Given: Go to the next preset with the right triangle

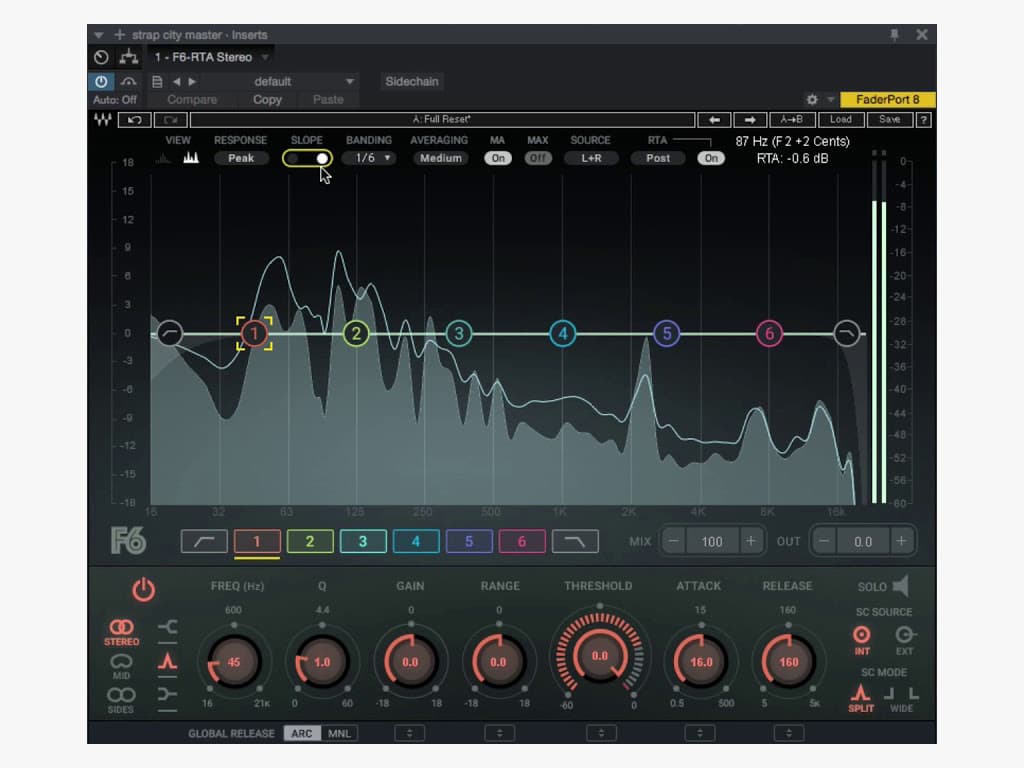Looking at the screenshot, I should coord(192,82).
